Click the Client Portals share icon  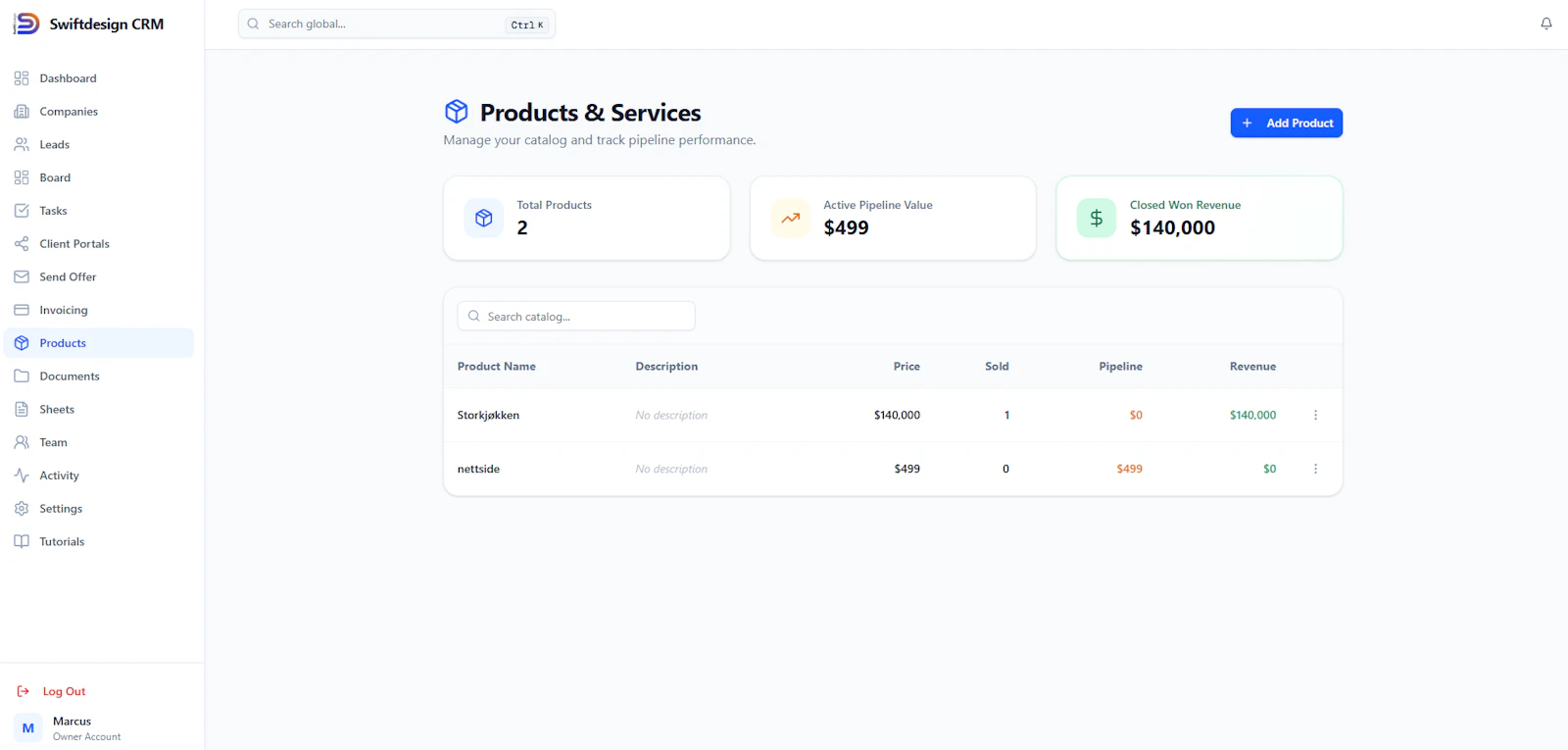tap(22, 244)
